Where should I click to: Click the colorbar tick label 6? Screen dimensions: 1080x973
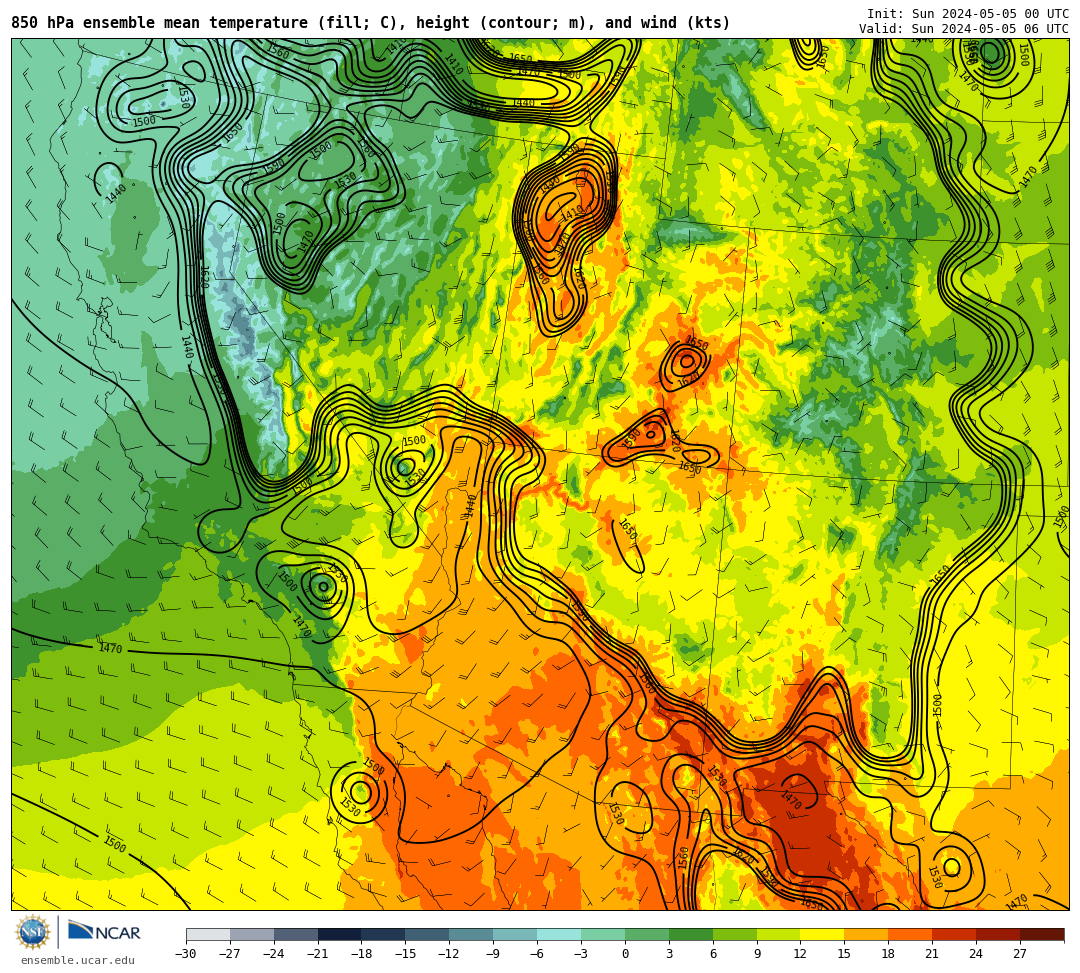tap(713, 954)
